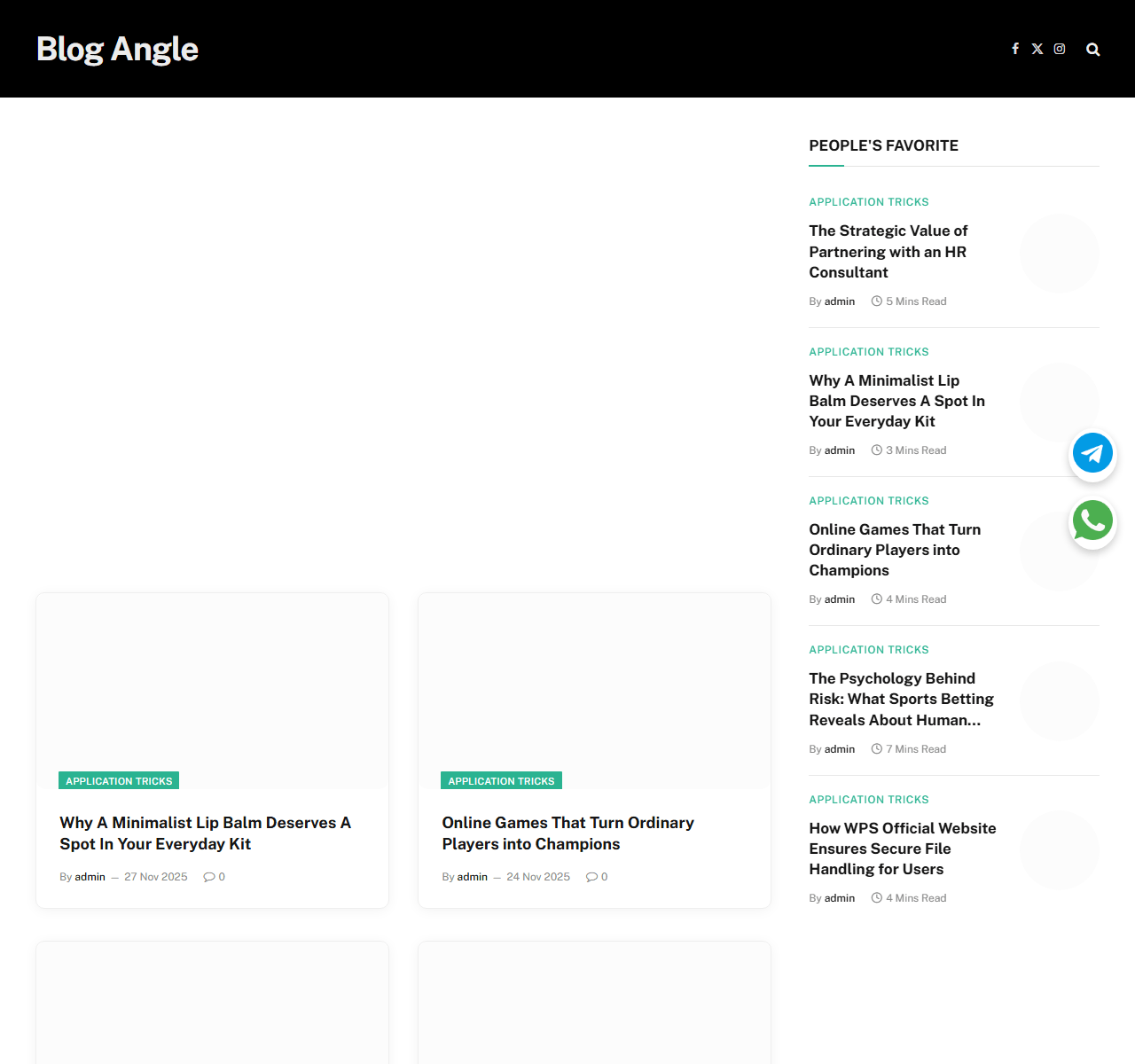Screen dimensions: 1135x1064
Task: Click Application Tricks badge on Lip Balm card
Action: point(119,781)
